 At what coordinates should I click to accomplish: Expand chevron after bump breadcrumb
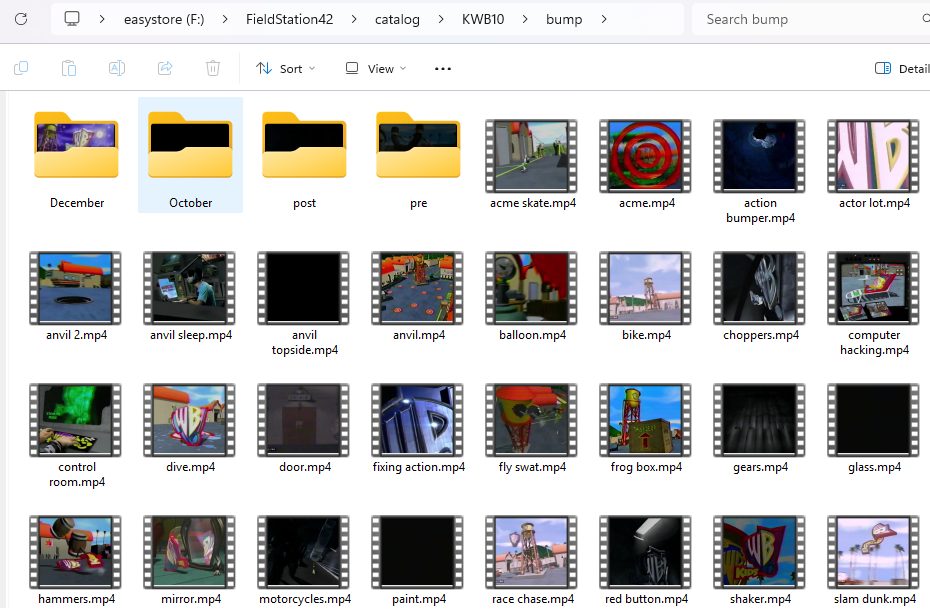point(604,19)
